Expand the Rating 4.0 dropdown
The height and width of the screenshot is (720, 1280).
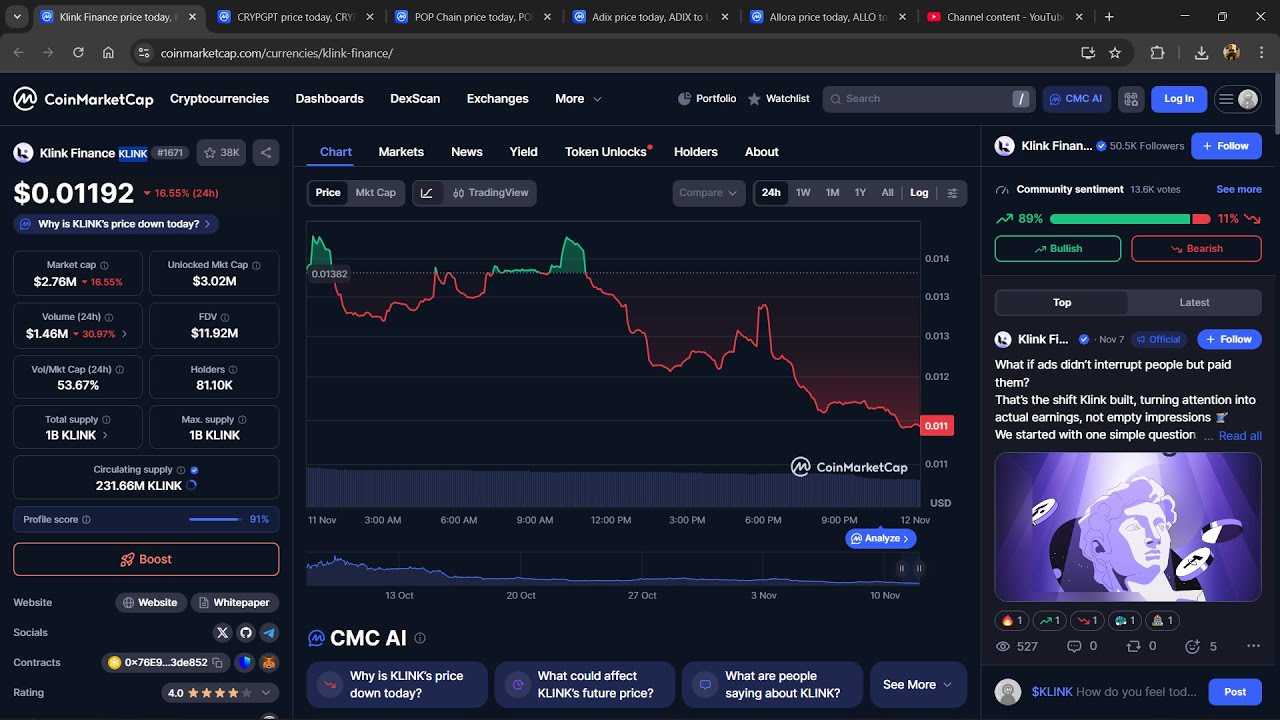[x=266, y=692]
